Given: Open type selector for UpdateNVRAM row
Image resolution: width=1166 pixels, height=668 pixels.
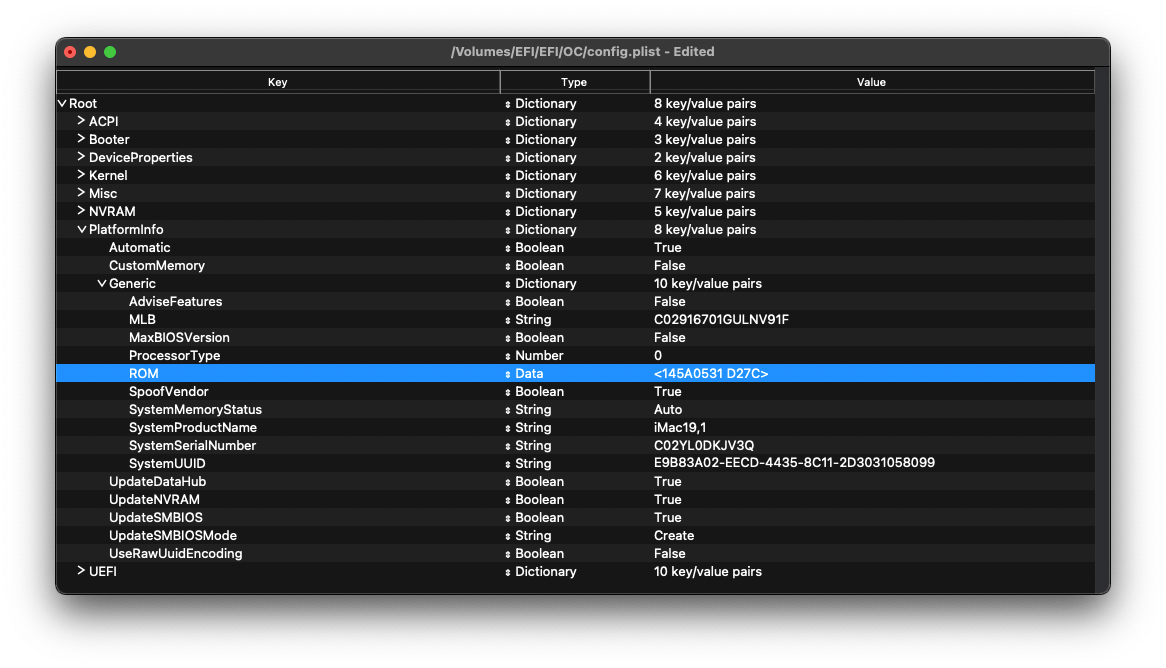Looking at the screenshot, I should (508, 500).
